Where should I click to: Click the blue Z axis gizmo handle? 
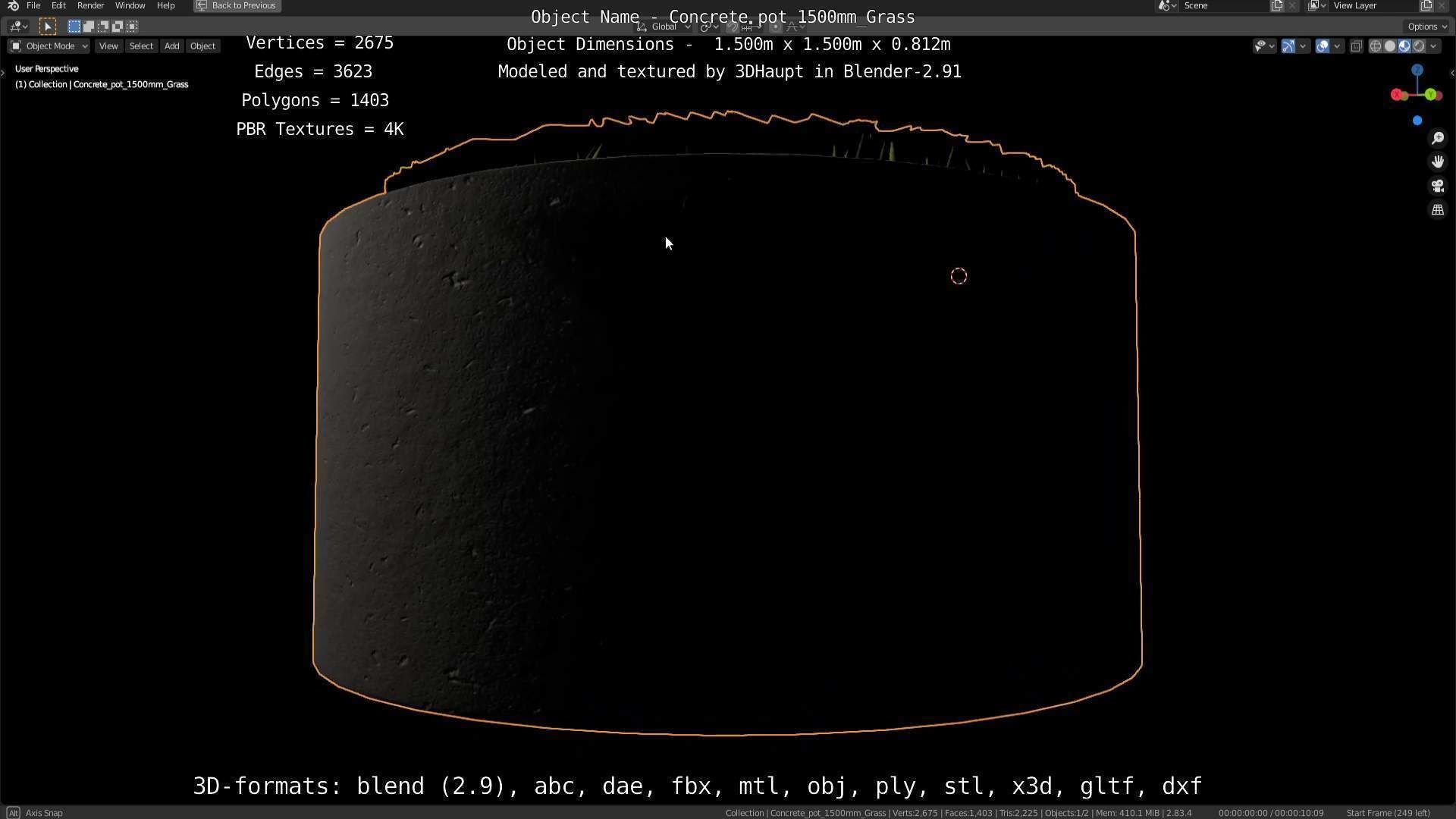coord(1417,70)
